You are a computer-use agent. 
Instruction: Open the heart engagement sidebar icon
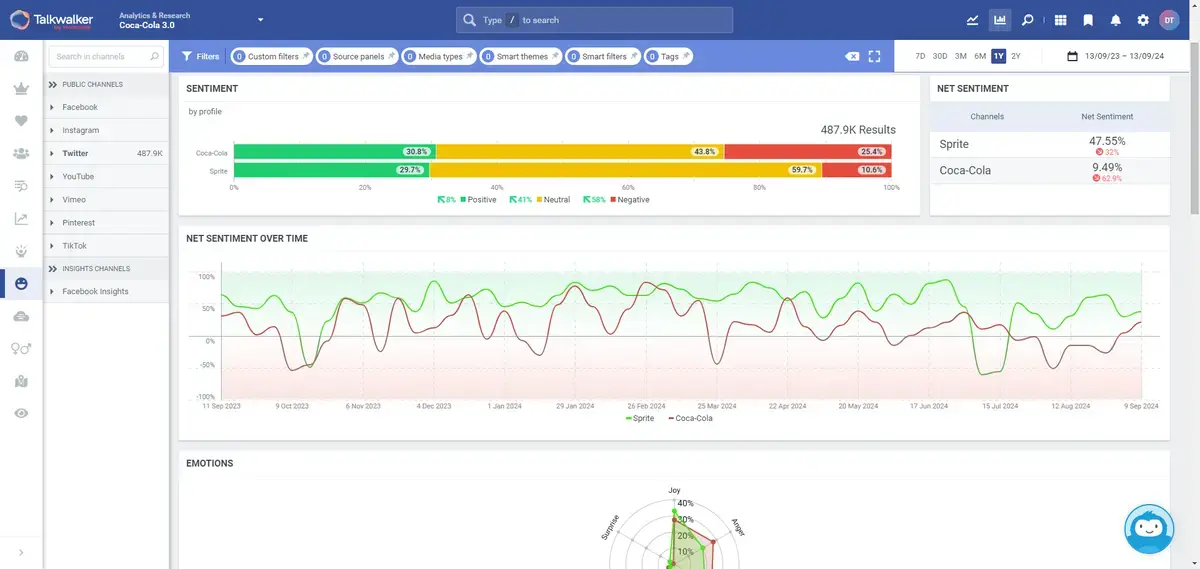[x=21, y=121]
